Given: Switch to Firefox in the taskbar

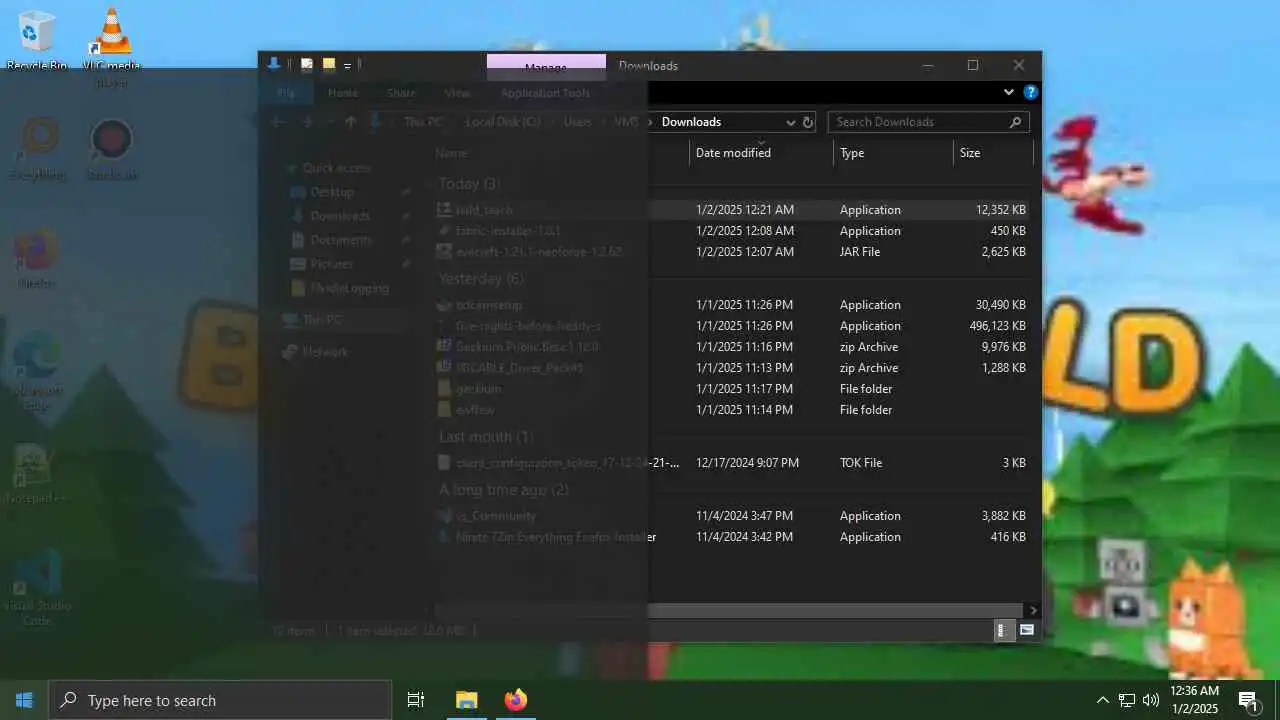Looking at the screenshot, I should (x=515, y=700).
